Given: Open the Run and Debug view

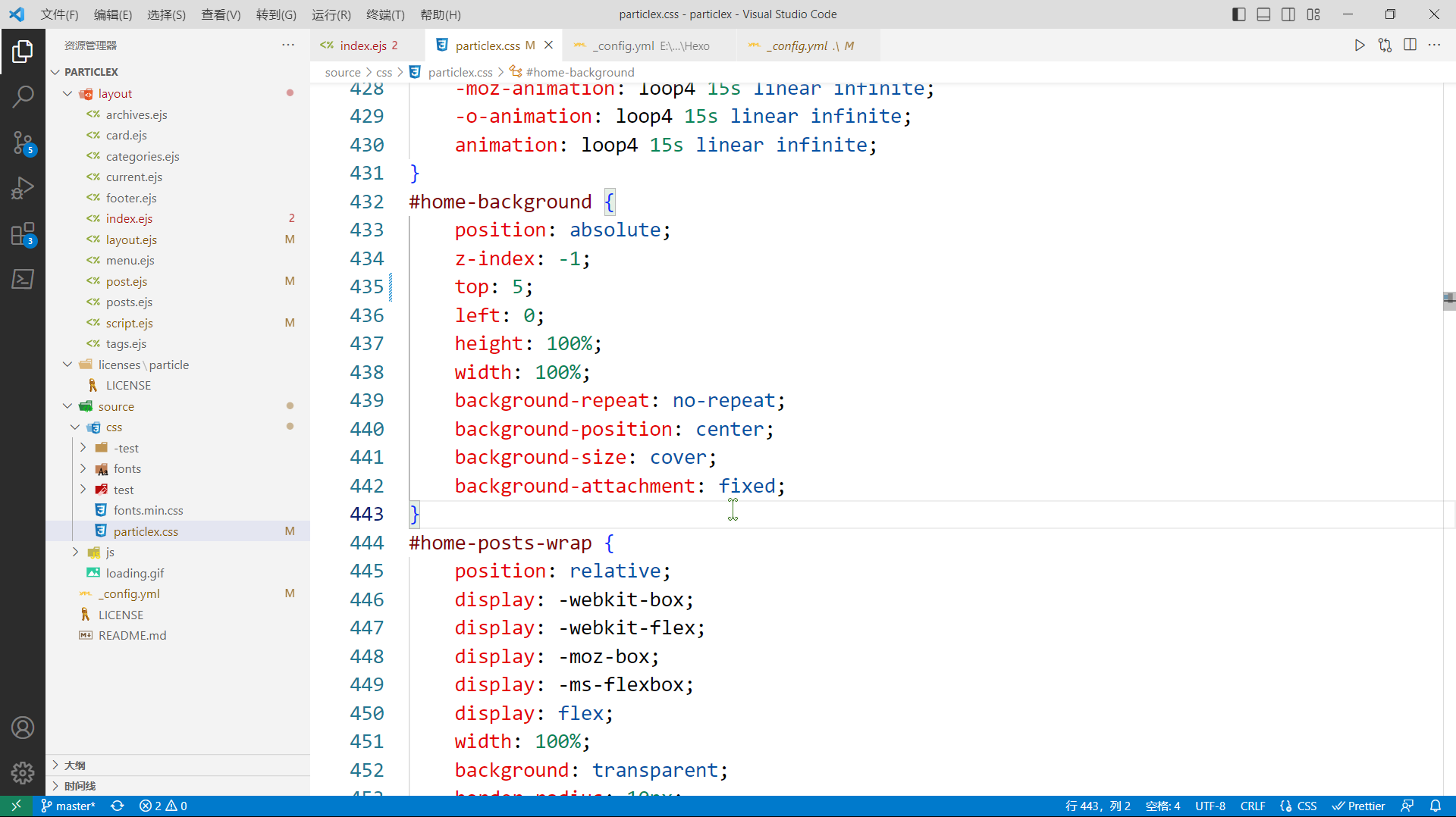Looking at the screenshot, I should coord(23,187).
